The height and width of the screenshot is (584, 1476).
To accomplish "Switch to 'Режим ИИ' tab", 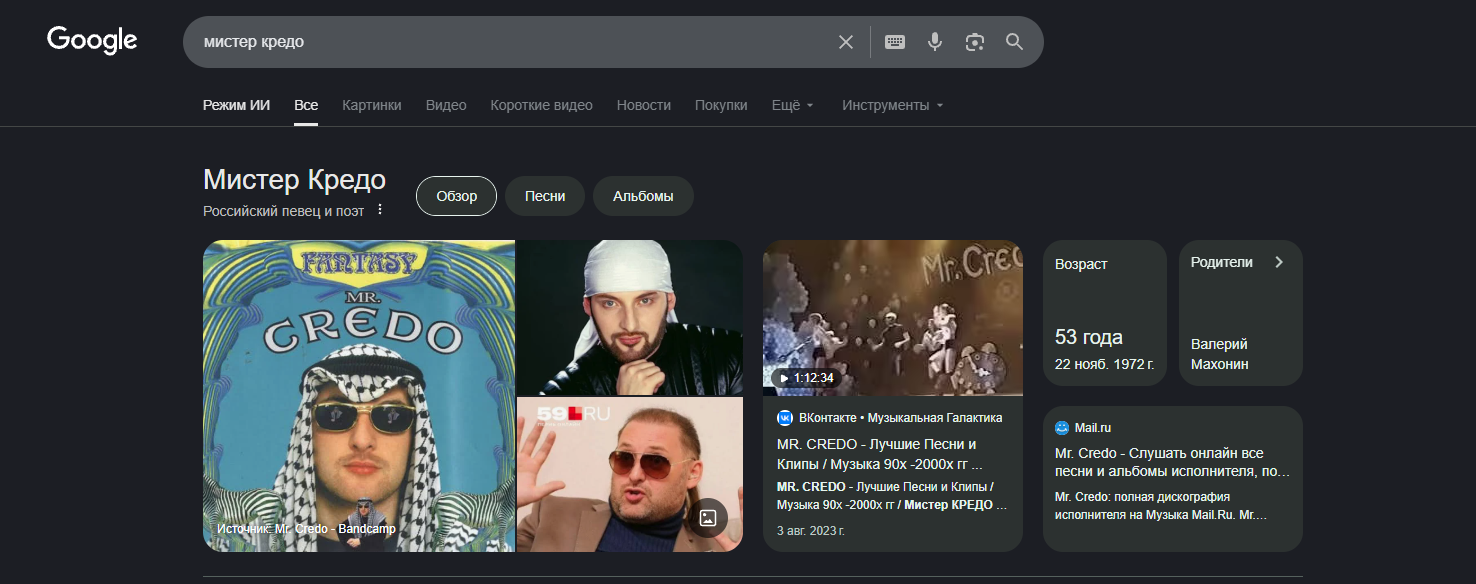I will (236, 105).
